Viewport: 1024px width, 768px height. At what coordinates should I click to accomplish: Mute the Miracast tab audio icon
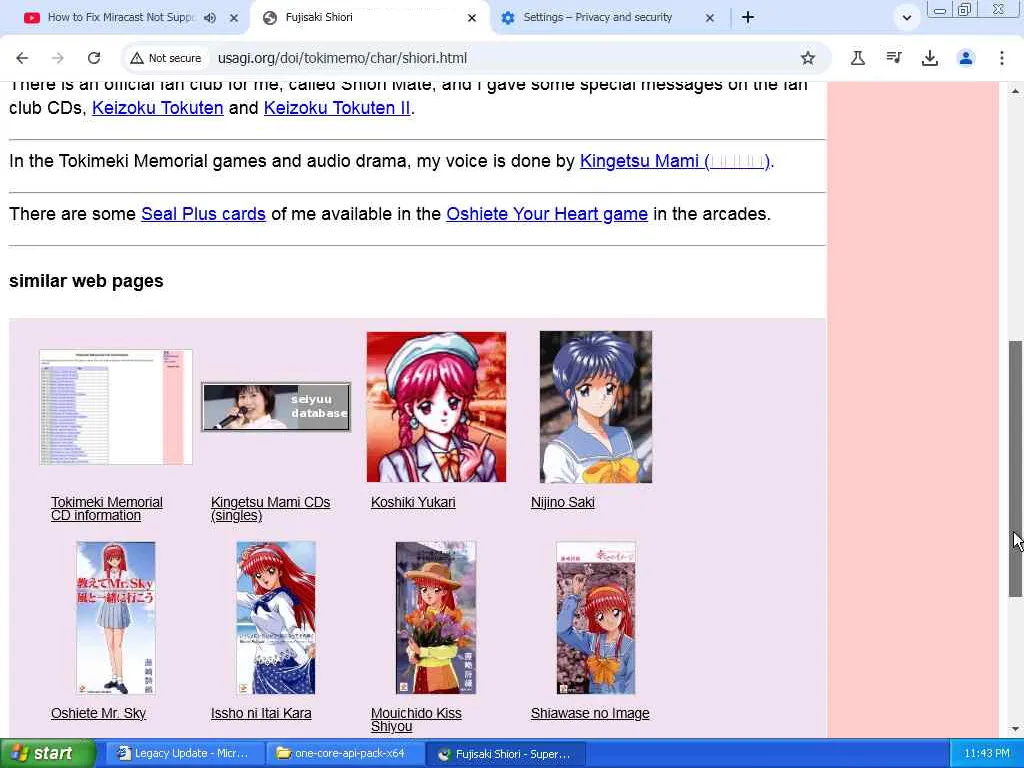210,18
